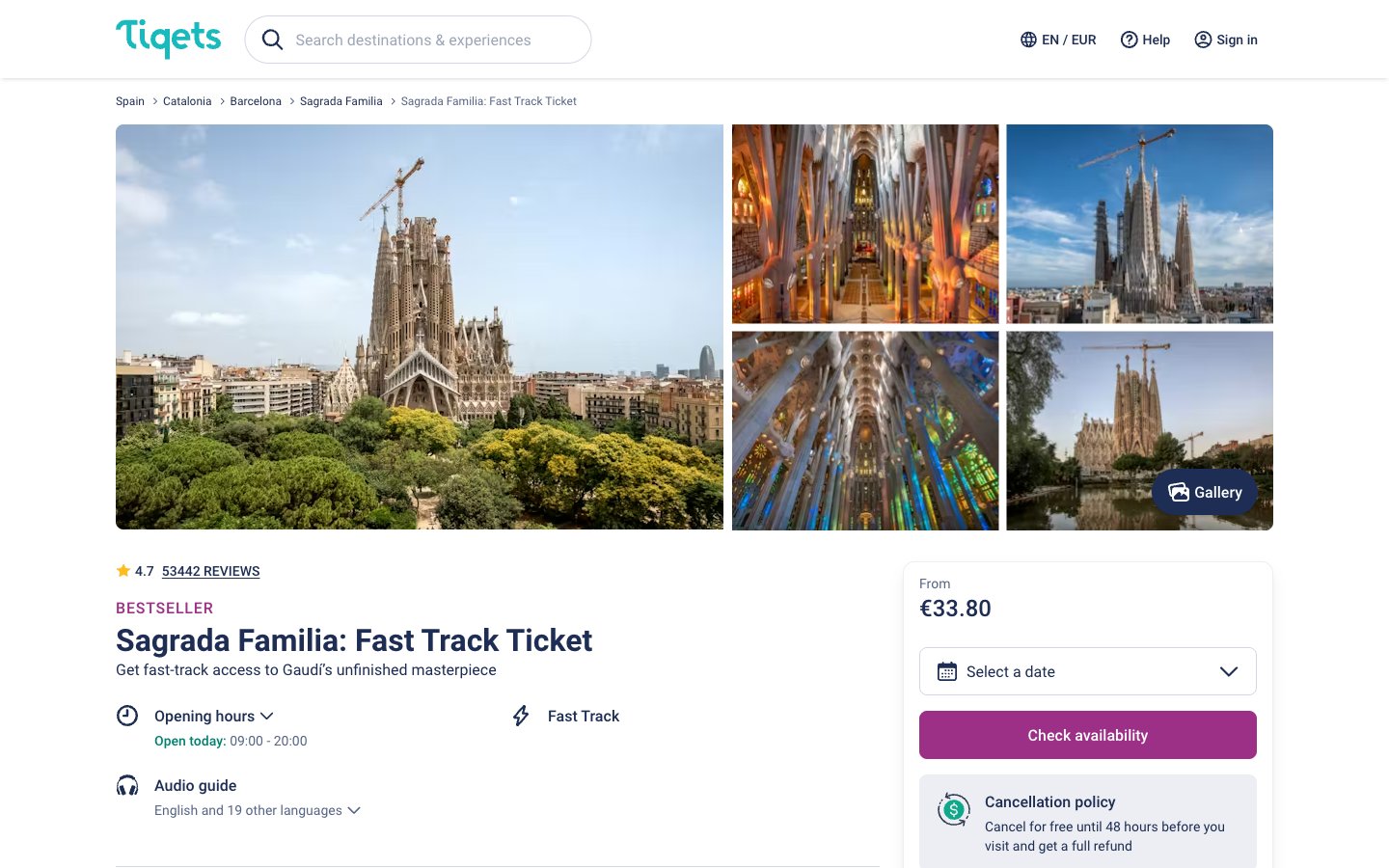1389x868 pixels.
Task: Click the audio guide headphones icon
Action: click(127, 785)
